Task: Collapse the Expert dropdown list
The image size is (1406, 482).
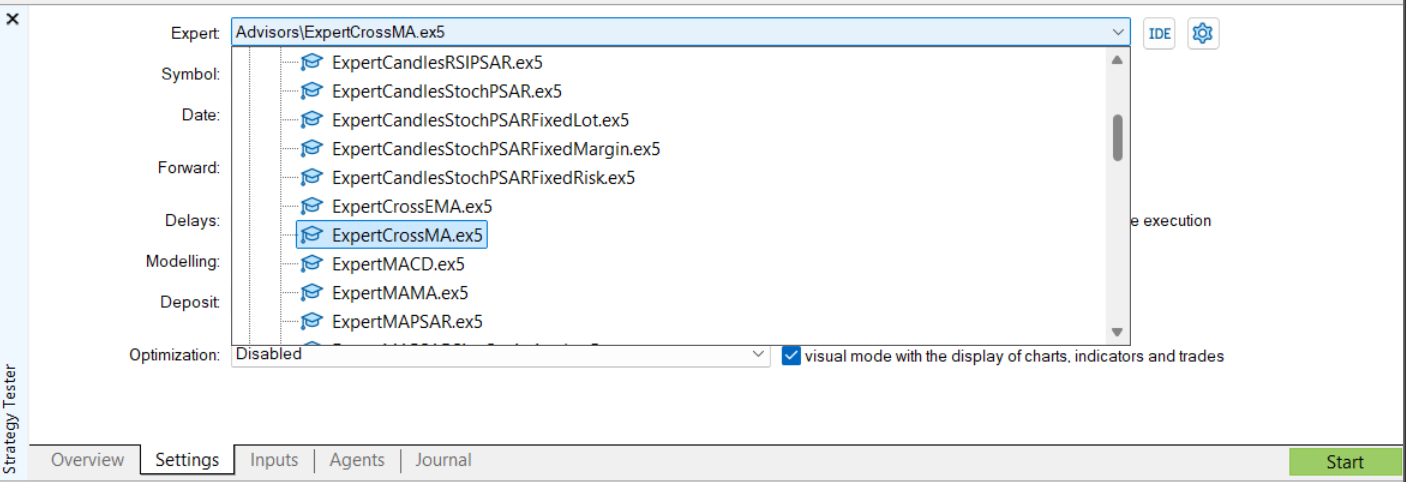Action: tap(1117, 33)
